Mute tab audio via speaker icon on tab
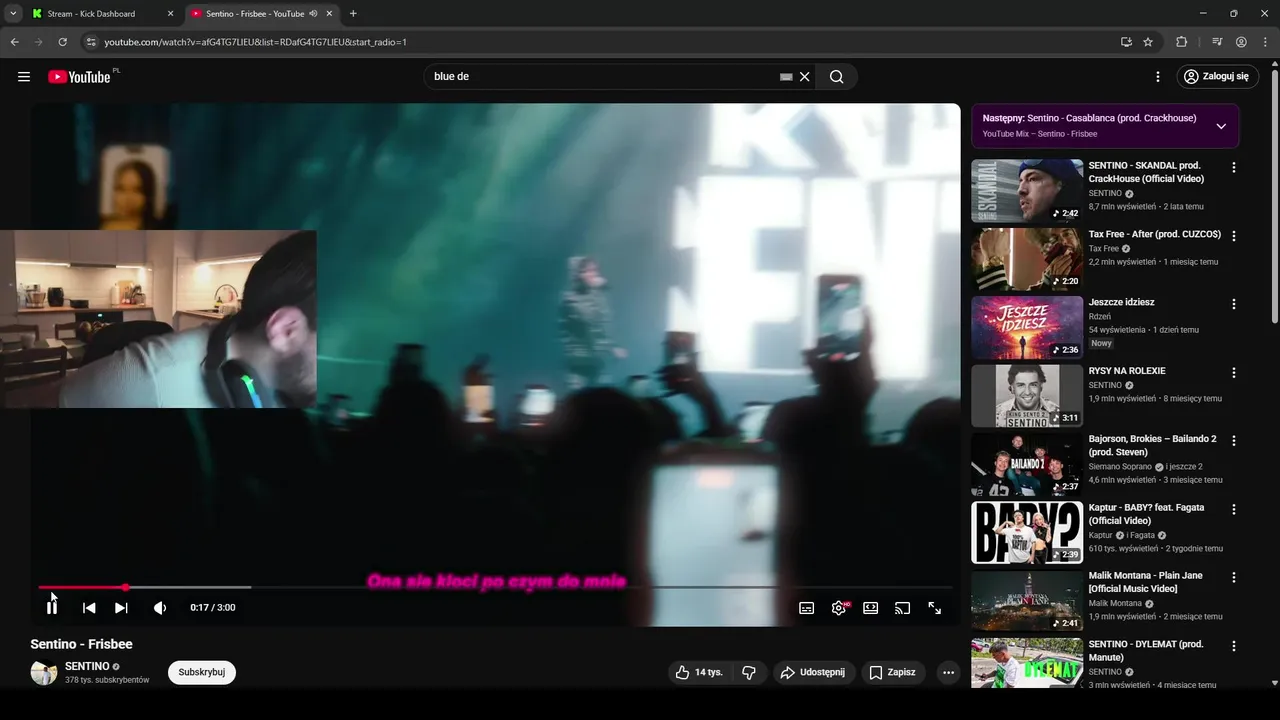This screenshot has height=720, width=1280. pyautogui.click(x=313, y=14)
